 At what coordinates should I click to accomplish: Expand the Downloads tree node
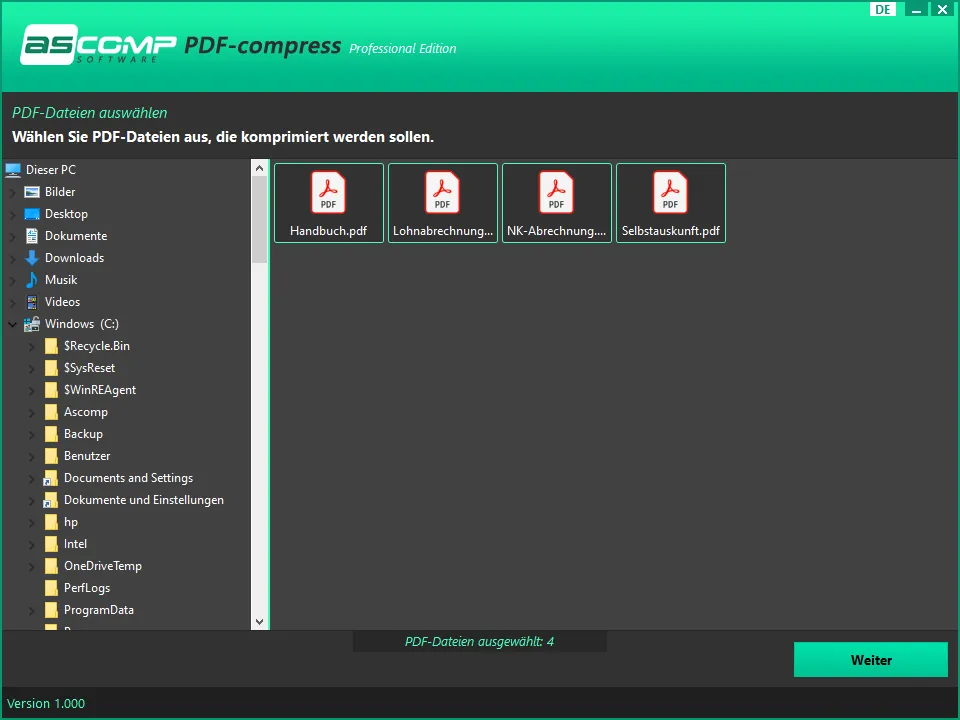13,258
